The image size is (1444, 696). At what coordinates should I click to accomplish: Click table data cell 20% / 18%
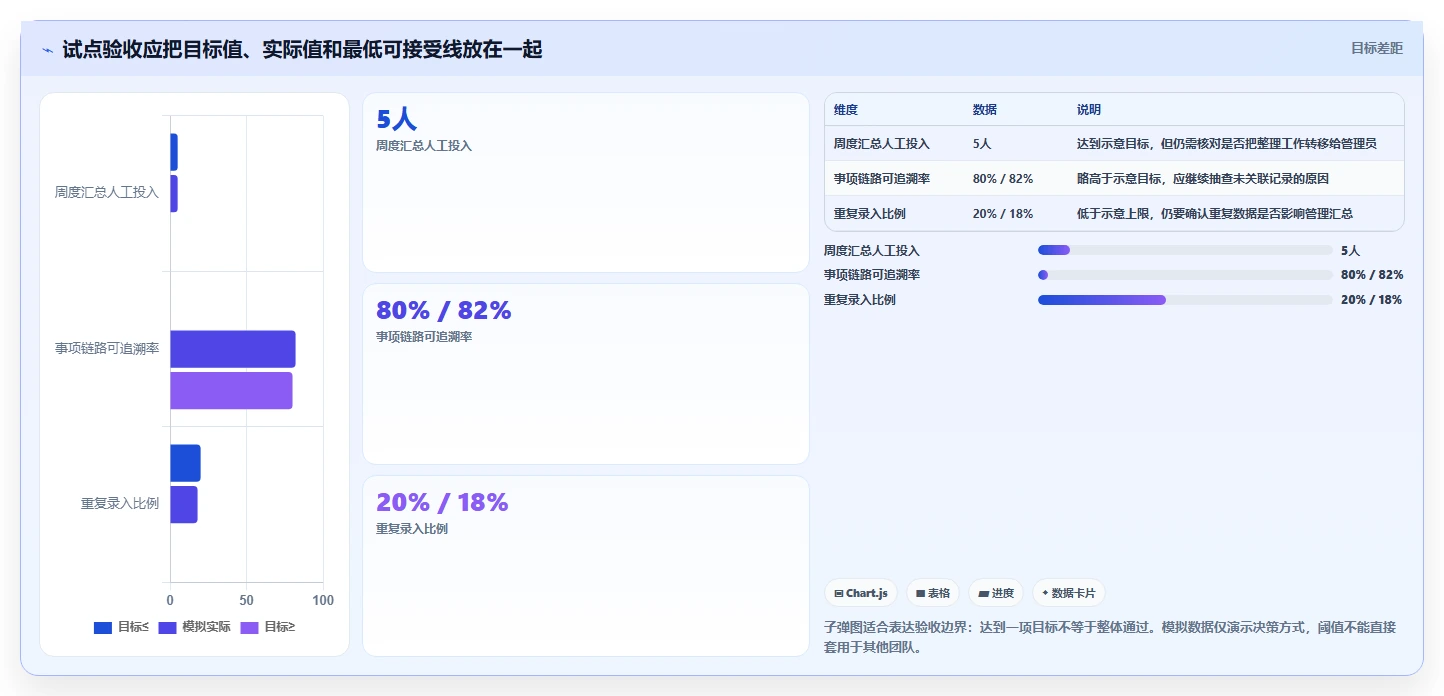[x=1002, y=214]
